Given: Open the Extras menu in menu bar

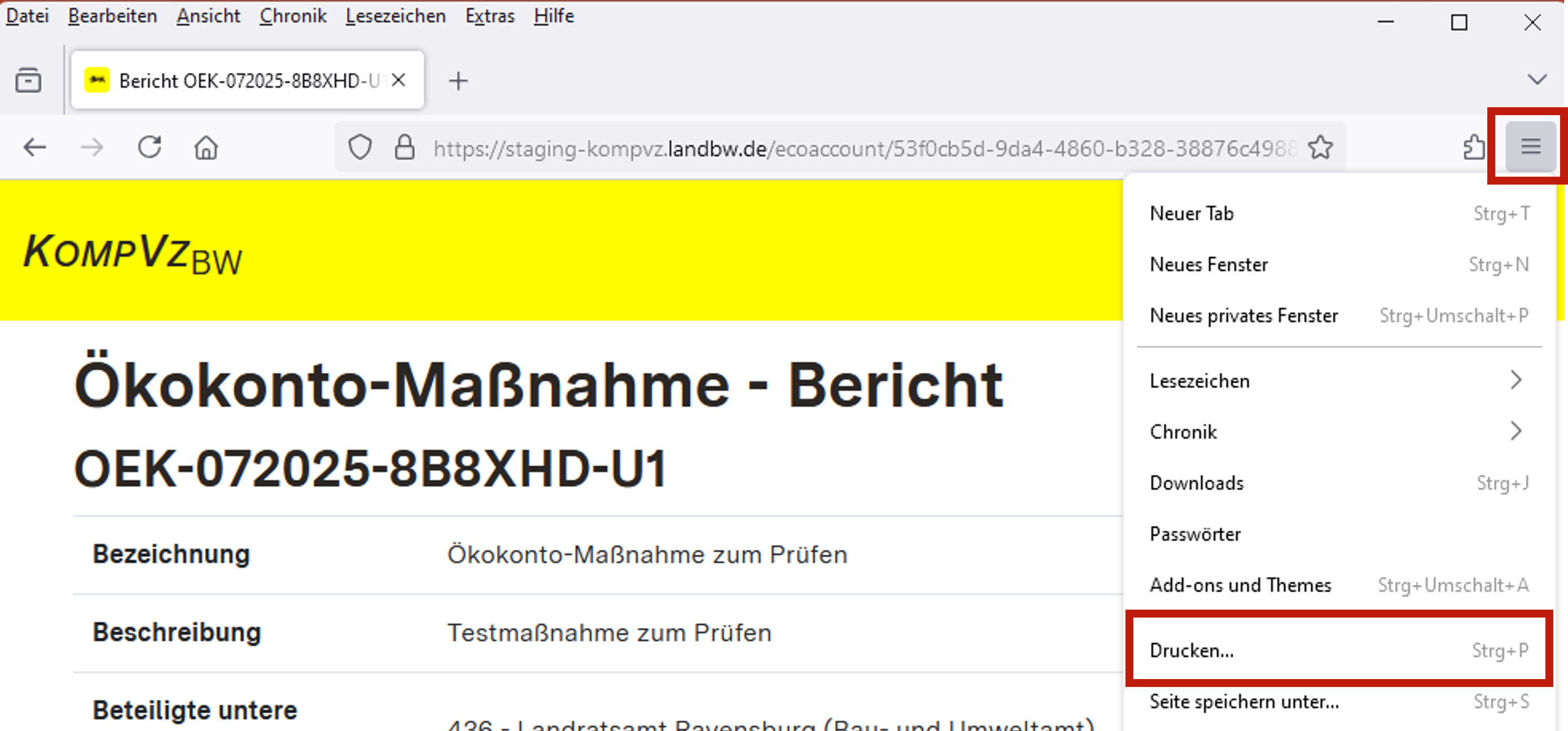Looking at the screenshot, I should 489,16.
